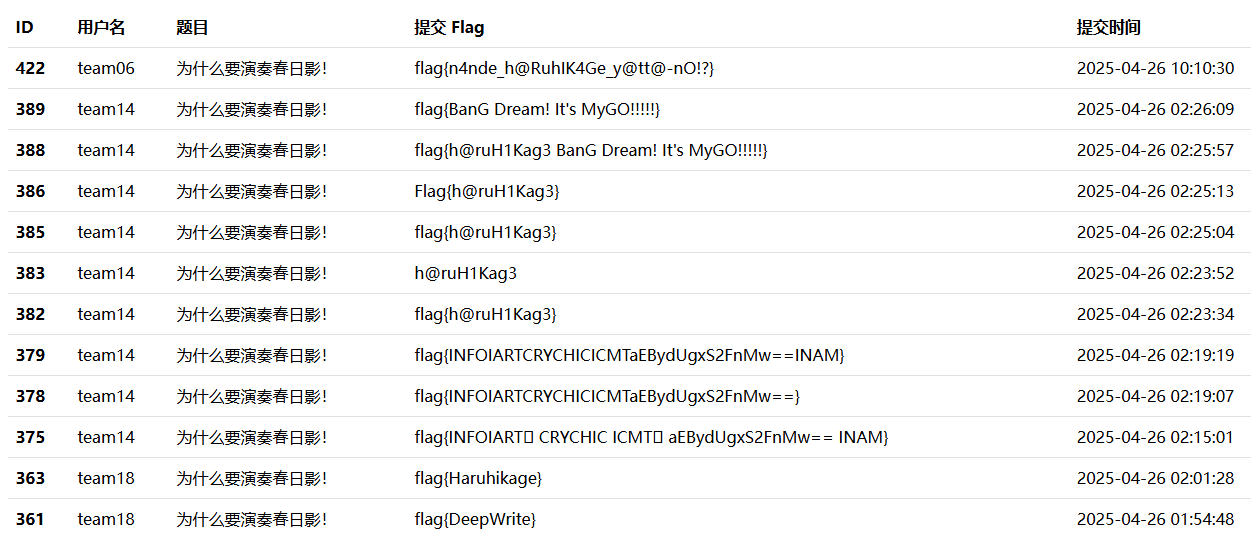Select submission ID 379
The image size is (1251, 536).
[30, 356]
